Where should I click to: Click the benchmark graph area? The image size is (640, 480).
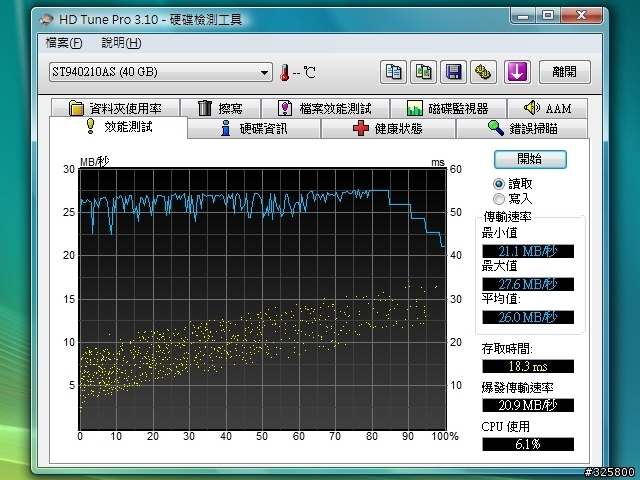tap(262, 299)
